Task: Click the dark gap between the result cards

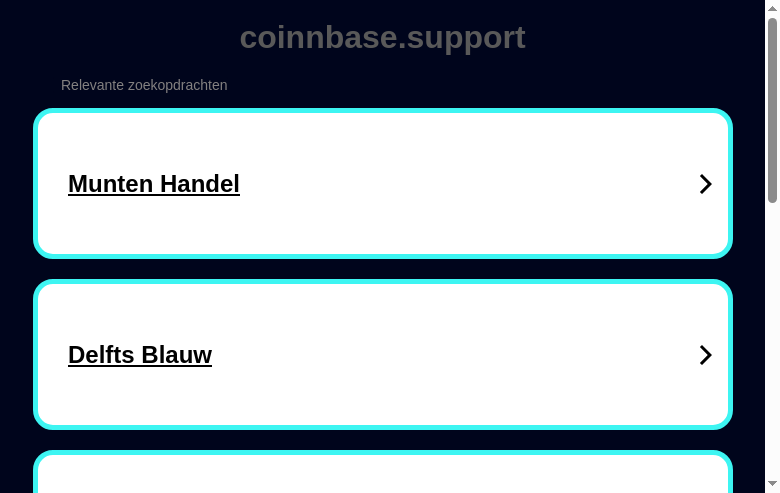Action: tap(383, 269)
